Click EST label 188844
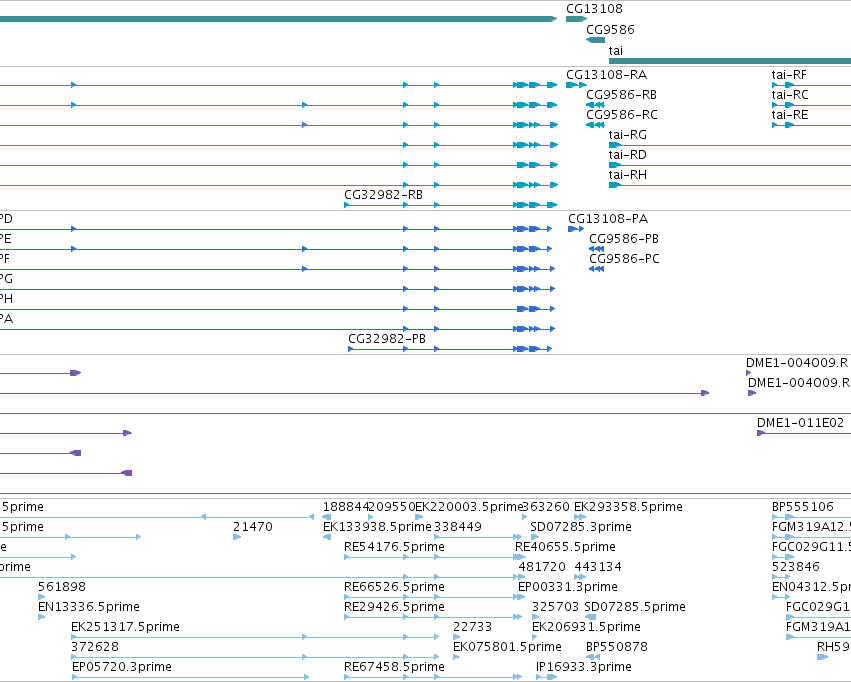Viewport: 851px width, 682px height. click(x=346, y=507)
